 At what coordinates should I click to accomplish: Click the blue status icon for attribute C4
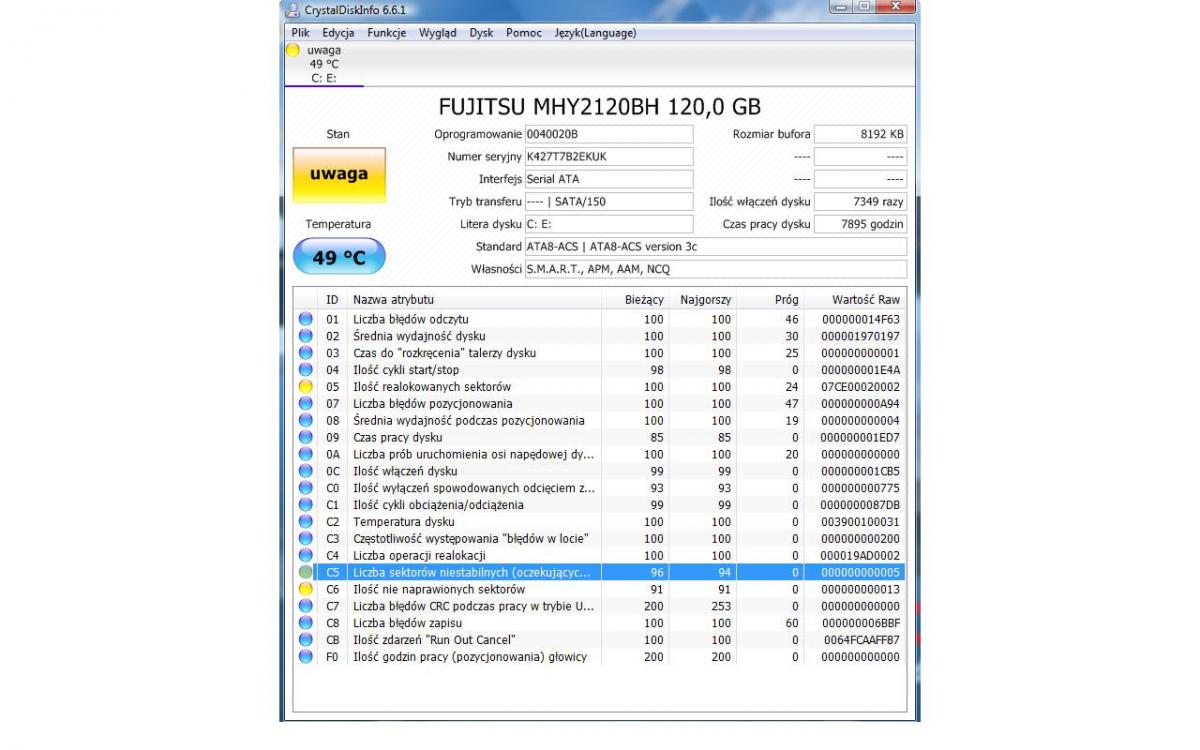(306, 556)
